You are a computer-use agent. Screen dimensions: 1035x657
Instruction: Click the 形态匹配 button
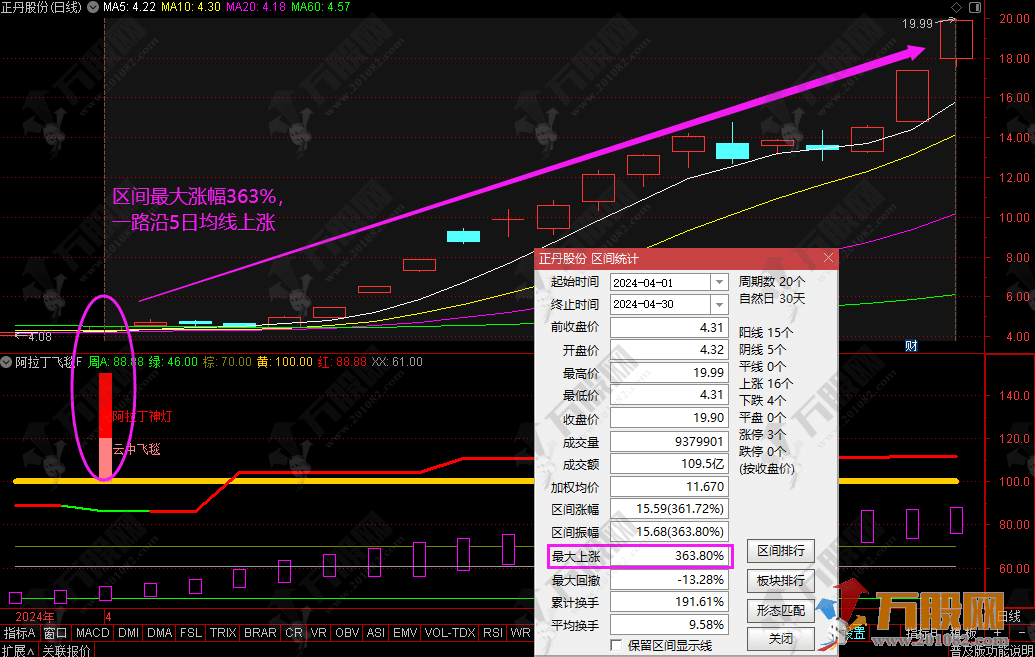(781, 610)
